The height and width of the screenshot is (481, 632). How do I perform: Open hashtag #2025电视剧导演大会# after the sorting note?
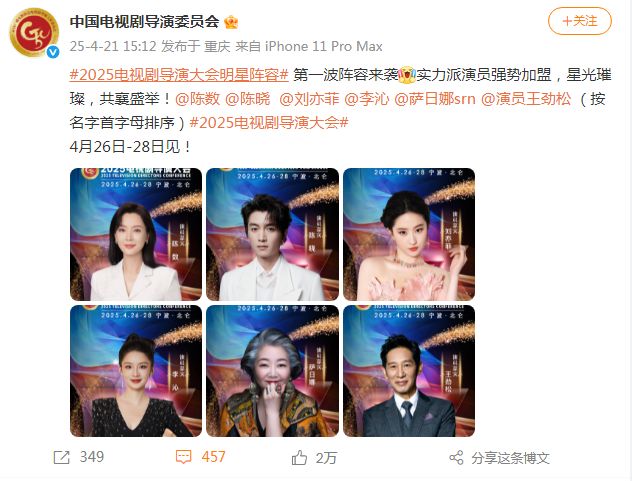[269, 123]
